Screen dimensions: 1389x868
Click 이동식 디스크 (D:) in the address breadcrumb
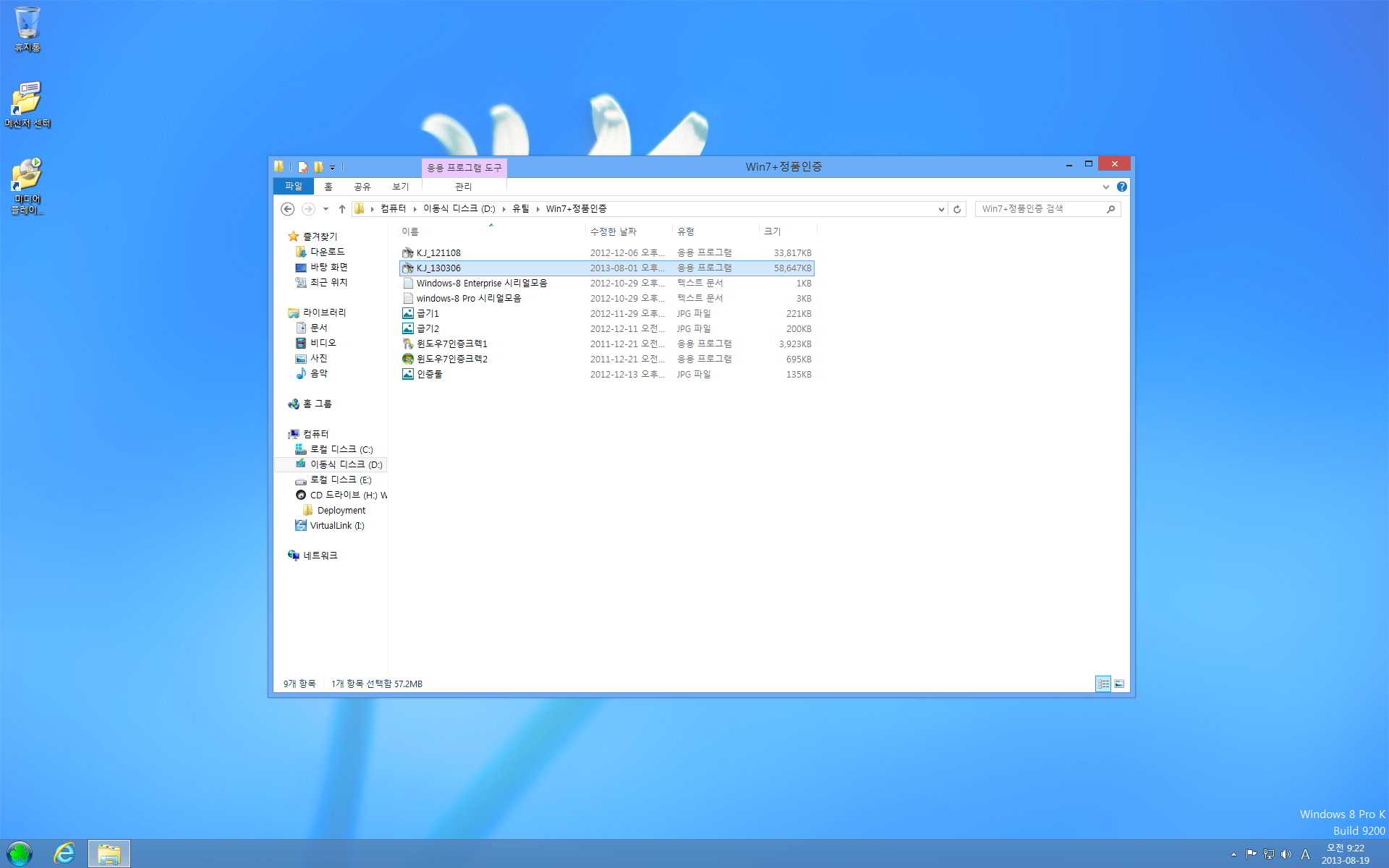459,208
